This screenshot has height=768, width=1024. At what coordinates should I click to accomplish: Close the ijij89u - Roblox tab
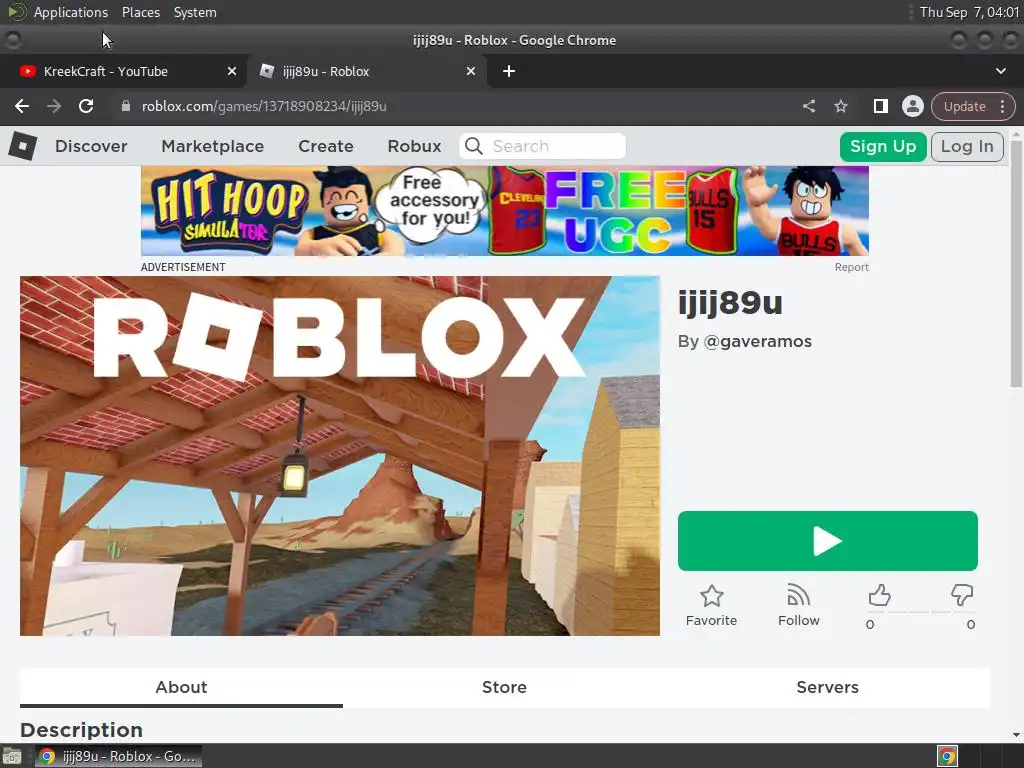[x=471, y=71]
